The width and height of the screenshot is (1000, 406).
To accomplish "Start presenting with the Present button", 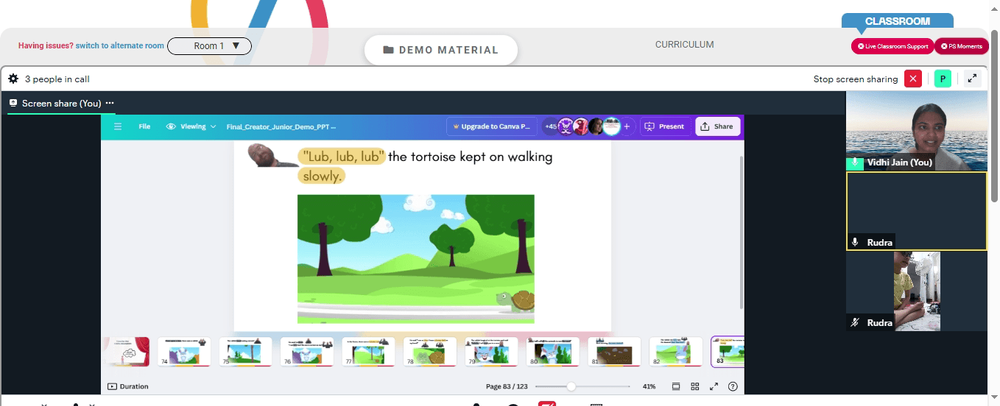I will coord(665,126).
